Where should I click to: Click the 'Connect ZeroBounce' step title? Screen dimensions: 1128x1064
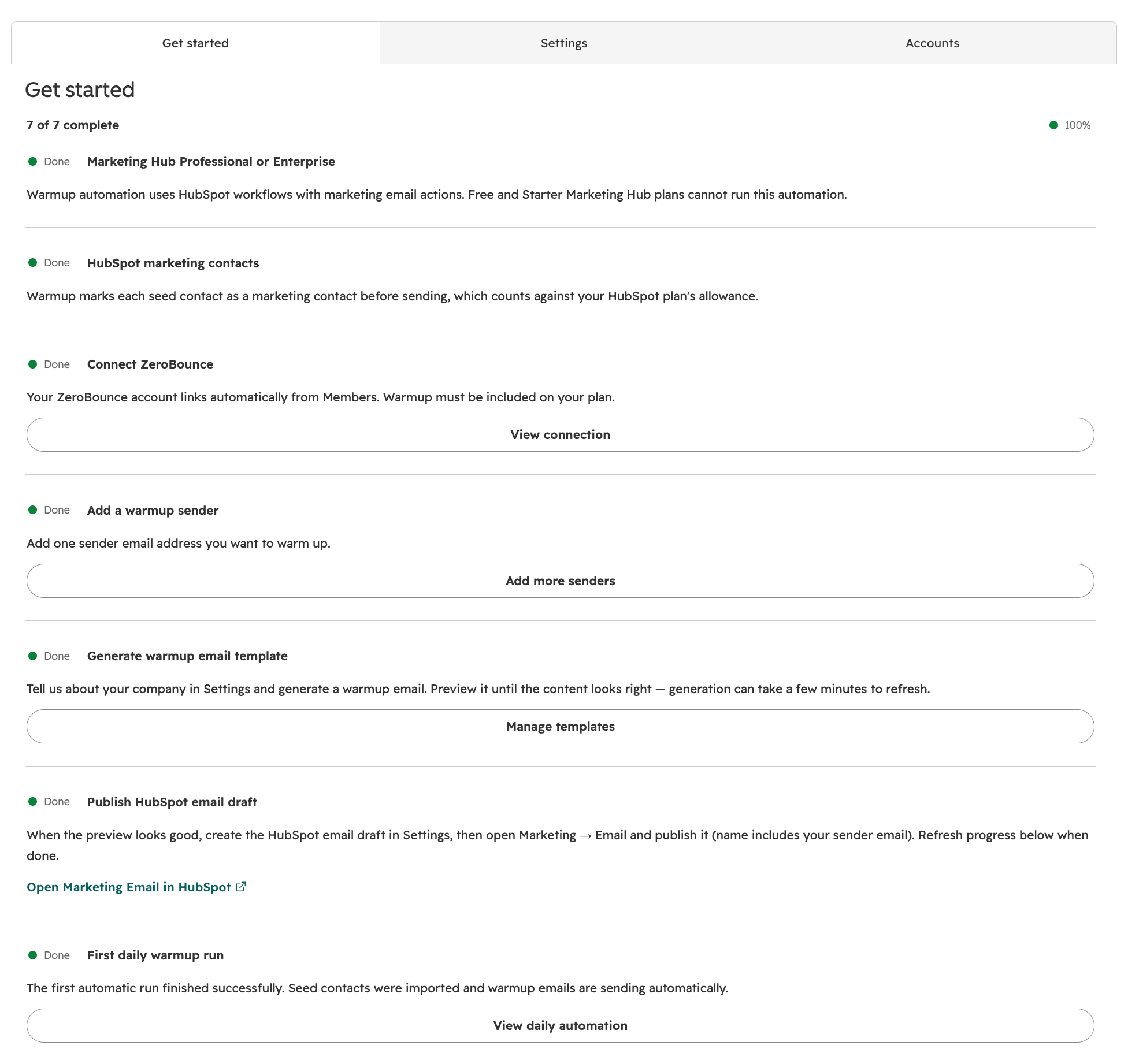150,364
